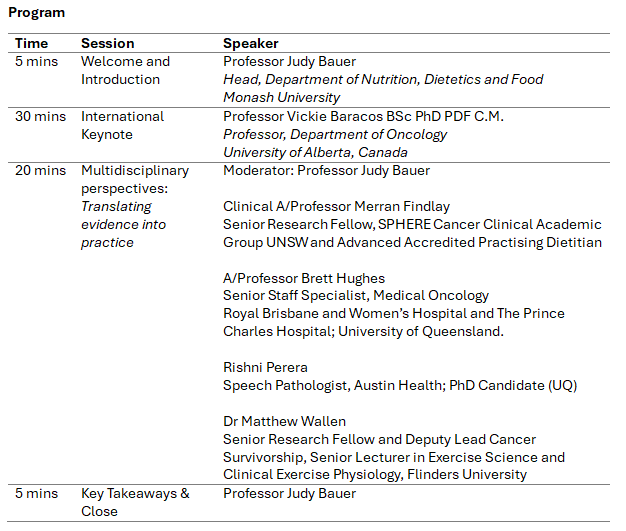Select the Time column header
The image size is (626, 531).
(32, 43)
